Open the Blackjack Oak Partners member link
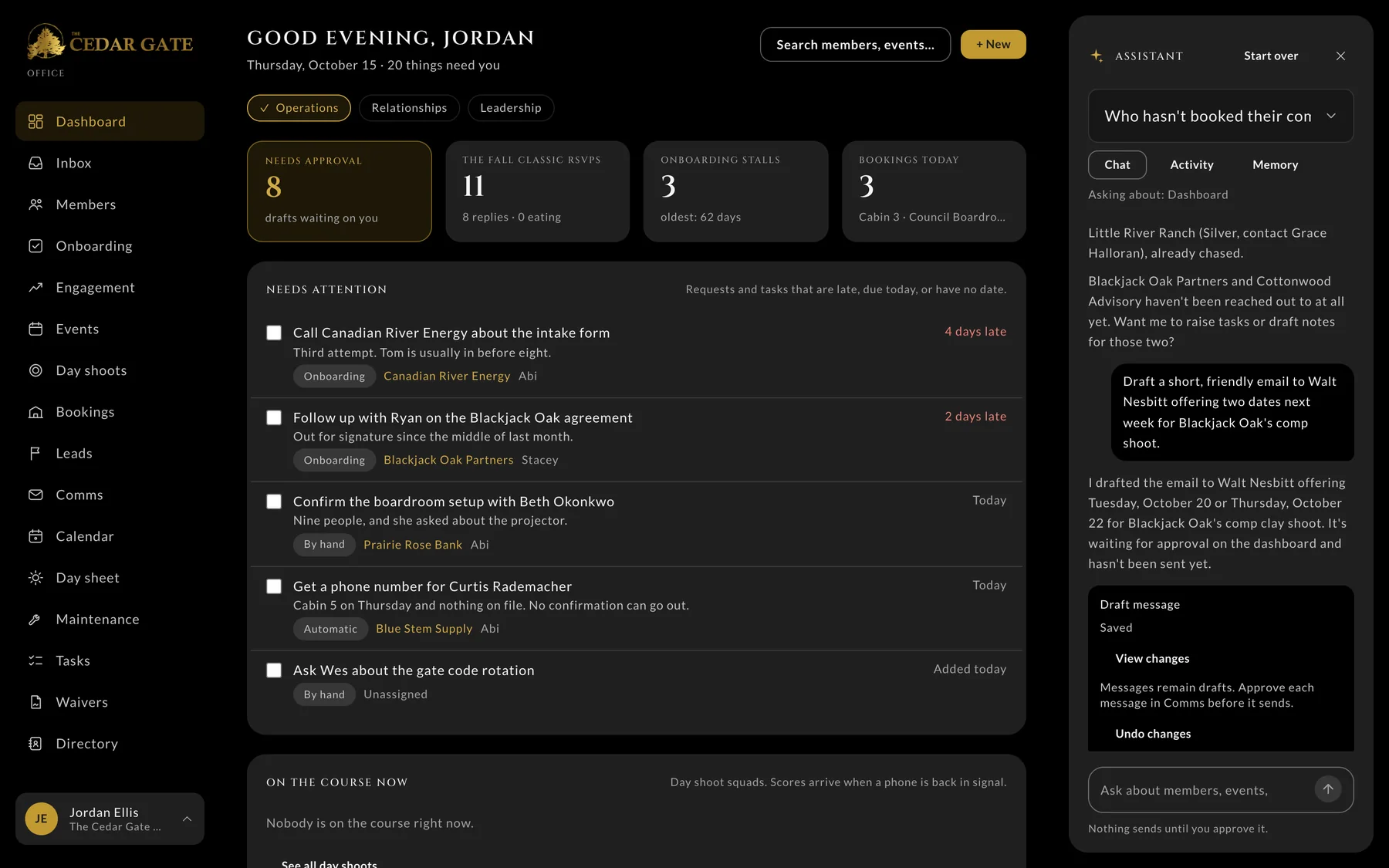1389x868 pixels. (448, 460)
